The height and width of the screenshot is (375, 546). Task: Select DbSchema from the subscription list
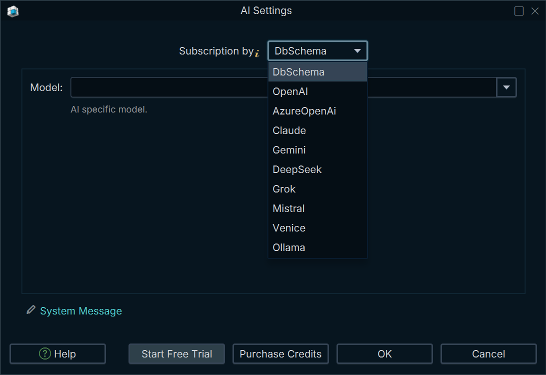click(317, 72)
